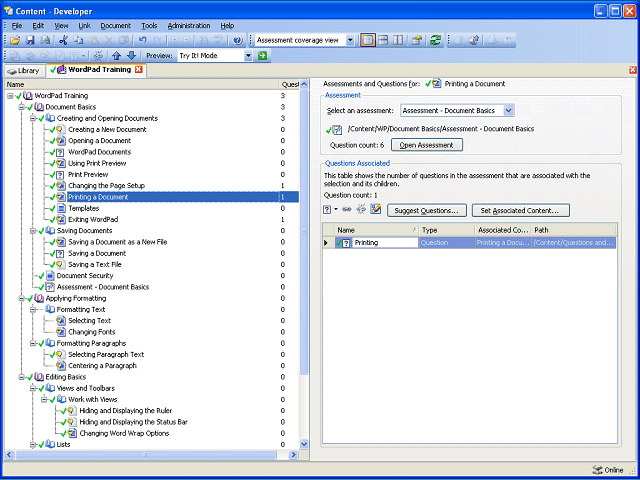640x480 pixels.
Task: Collapse the Formatting Text node
Action: point(33,310)
